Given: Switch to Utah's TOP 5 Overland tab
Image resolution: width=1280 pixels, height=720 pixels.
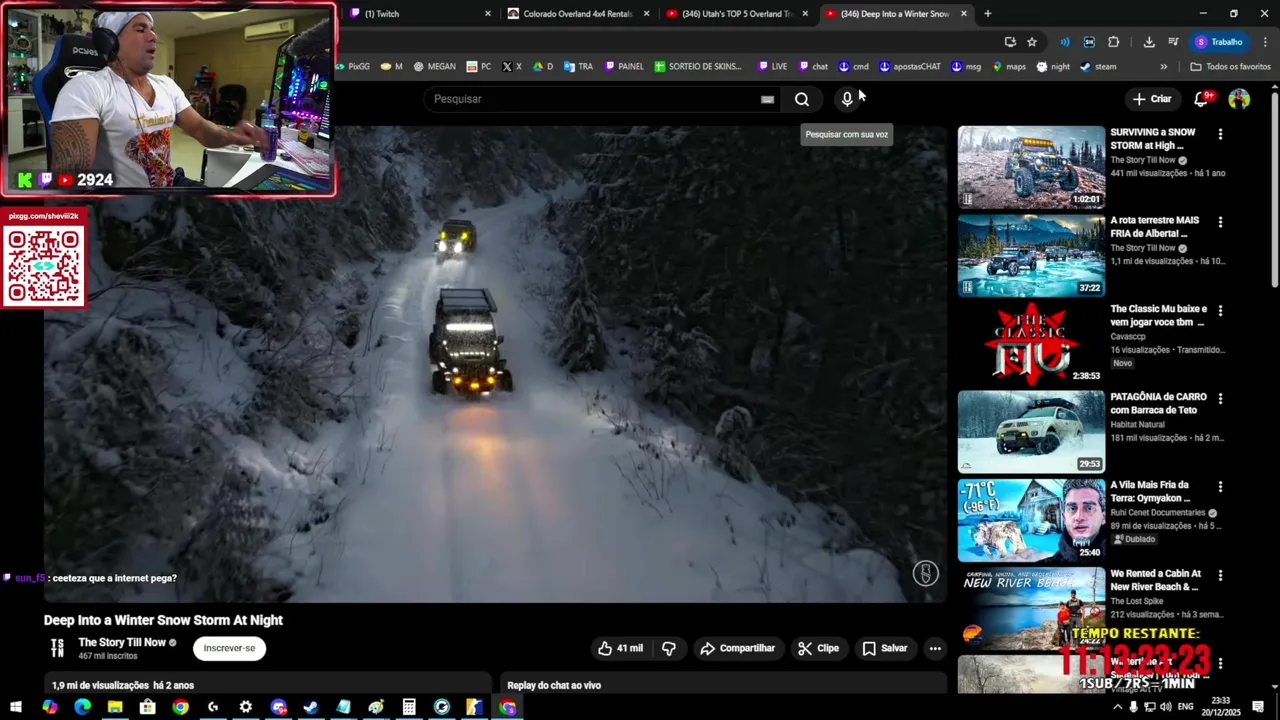Looking at the screenshot, I should click(x=735, y=14).
